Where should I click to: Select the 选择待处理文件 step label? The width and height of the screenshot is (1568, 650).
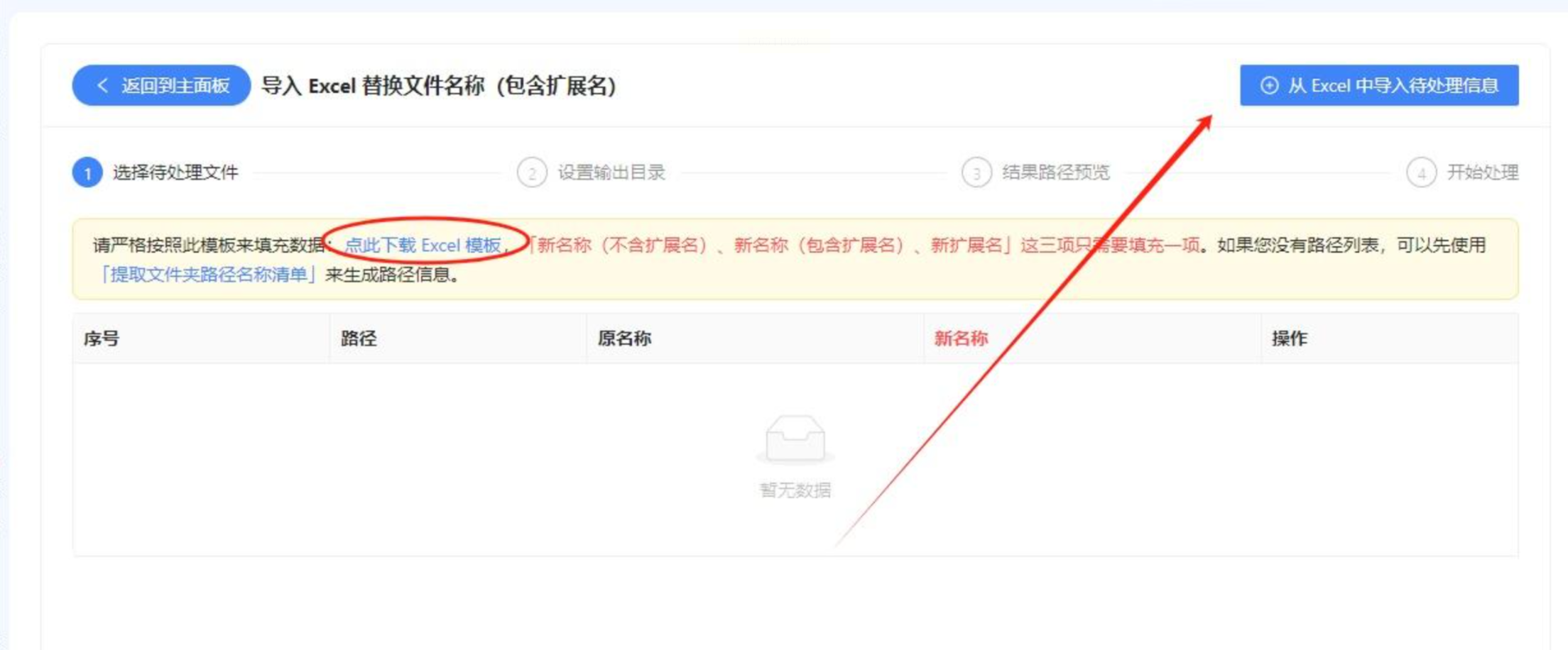coord(175,172)
